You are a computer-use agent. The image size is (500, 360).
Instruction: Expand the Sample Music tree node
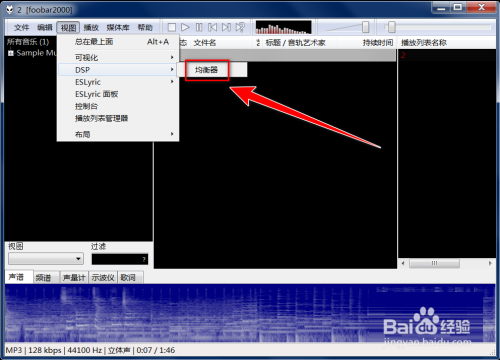click(x=11, y=53)
